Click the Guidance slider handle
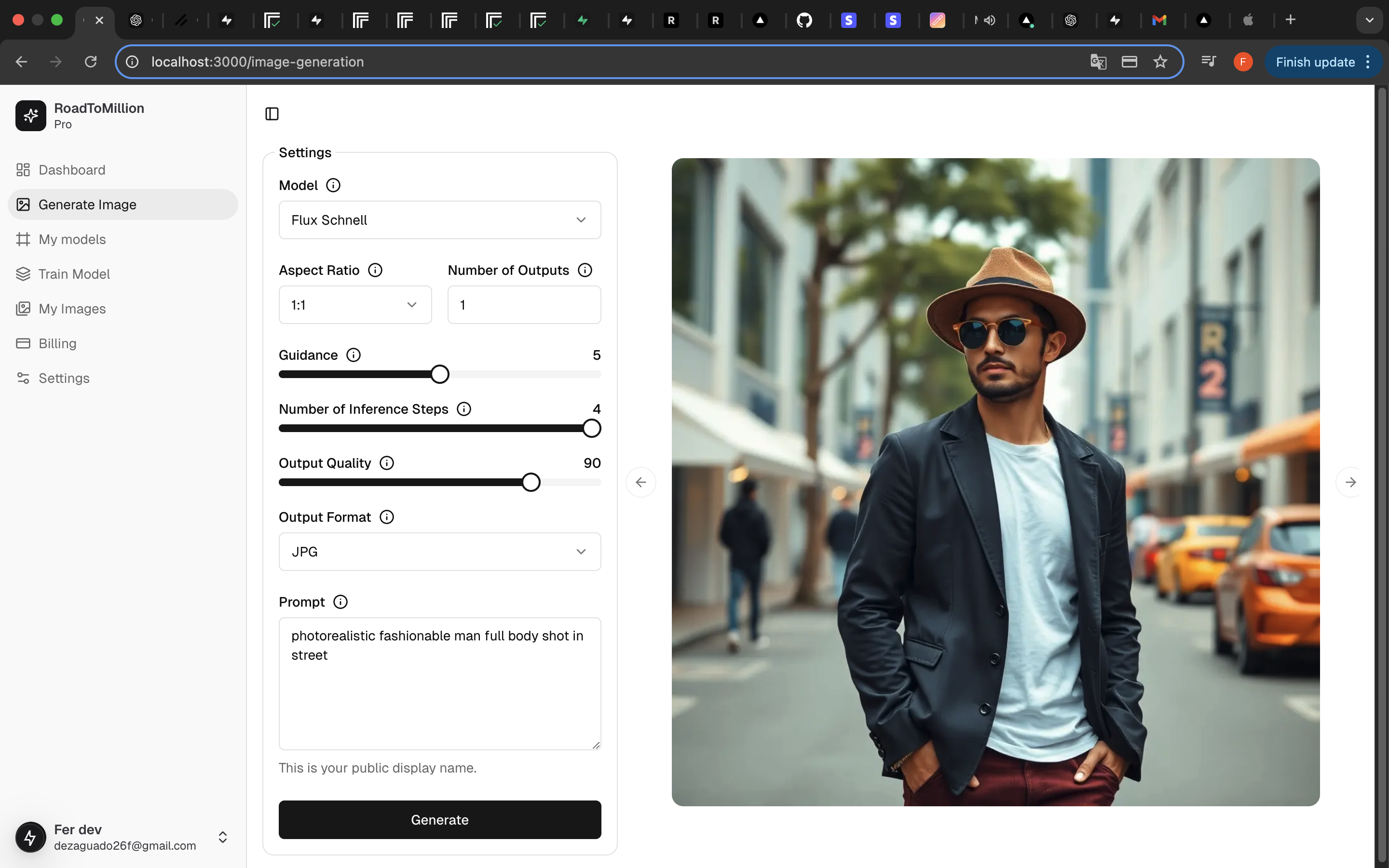Screen dimensions: 1389x868 click(440, 374)
